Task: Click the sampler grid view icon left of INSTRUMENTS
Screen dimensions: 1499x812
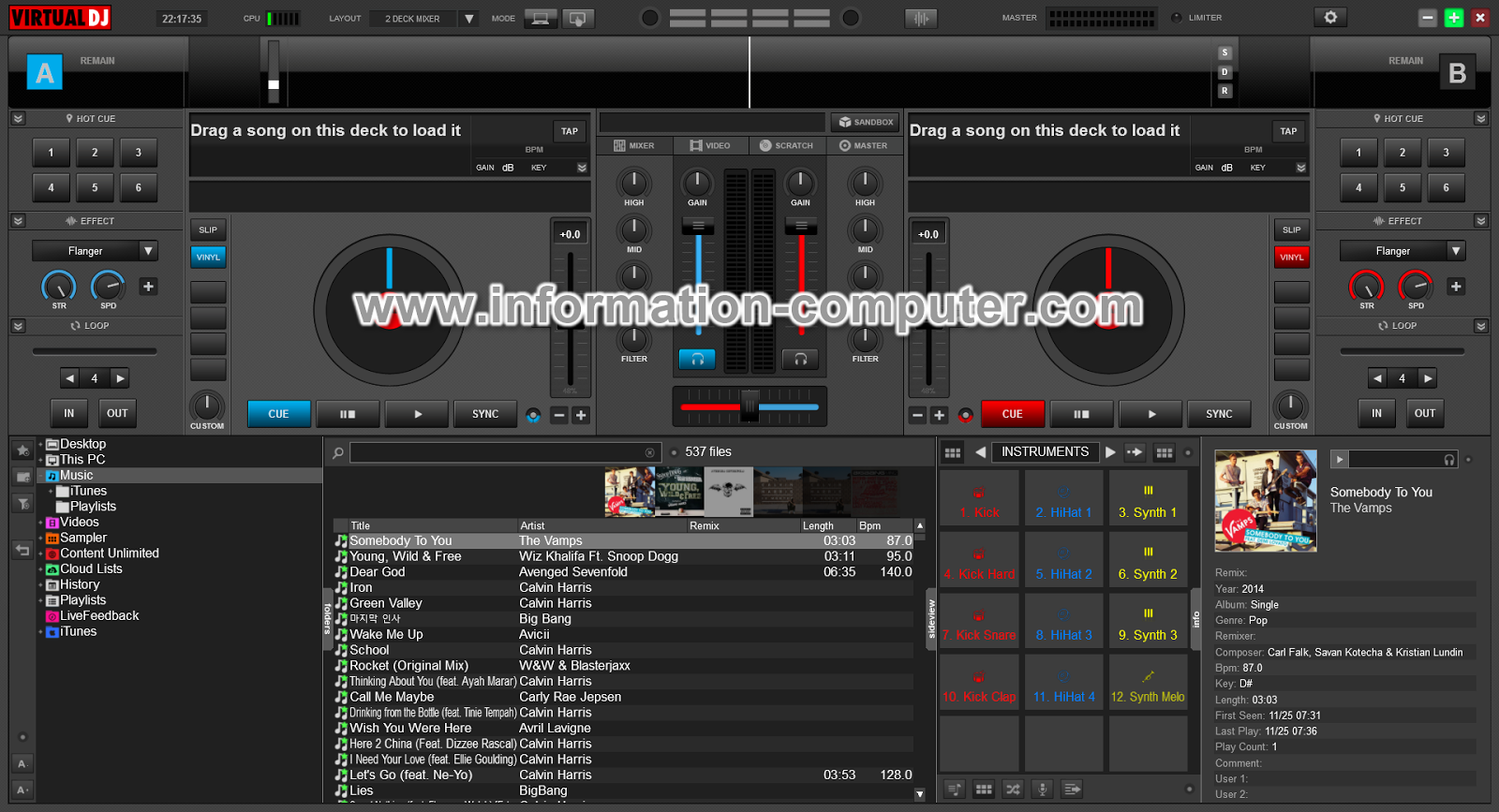Action: tap(953, 452)
